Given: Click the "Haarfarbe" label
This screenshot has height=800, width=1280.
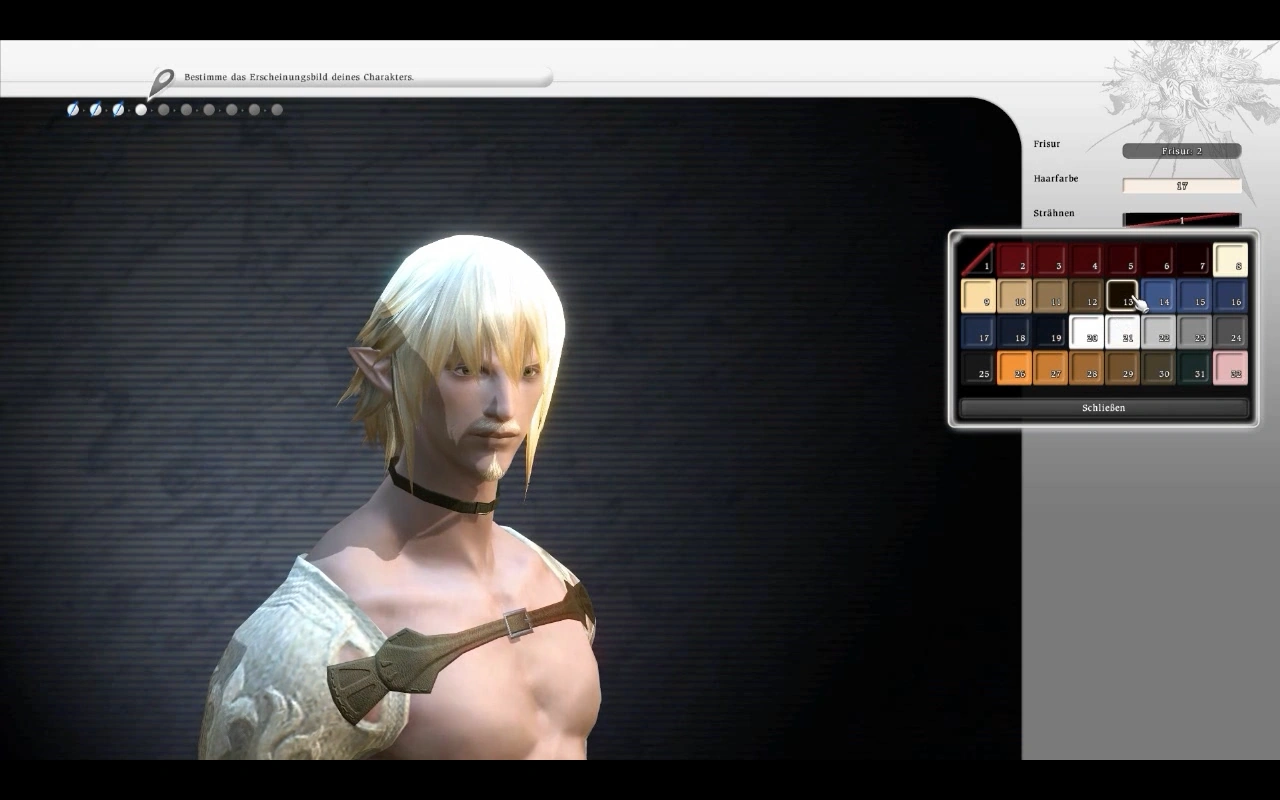Looking at the screenshot, I should point(1056,179).
